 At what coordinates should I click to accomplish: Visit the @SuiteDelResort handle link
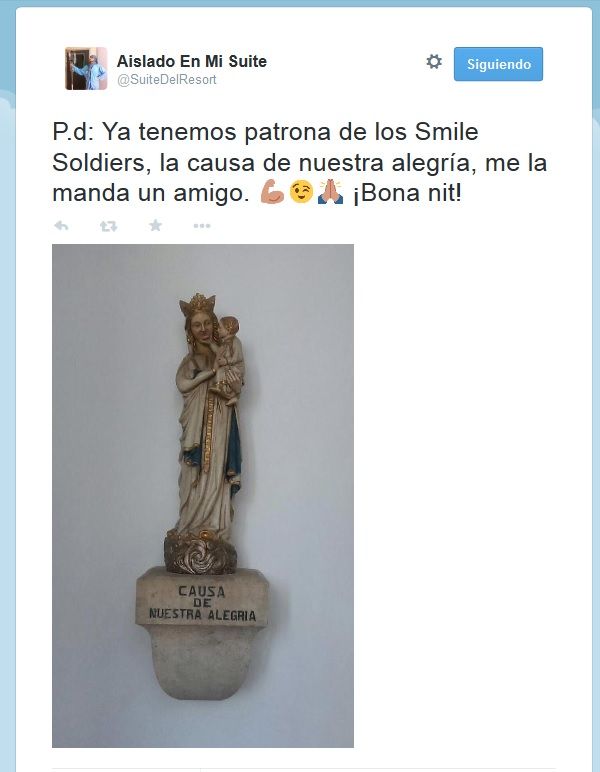tap(166, 80)
